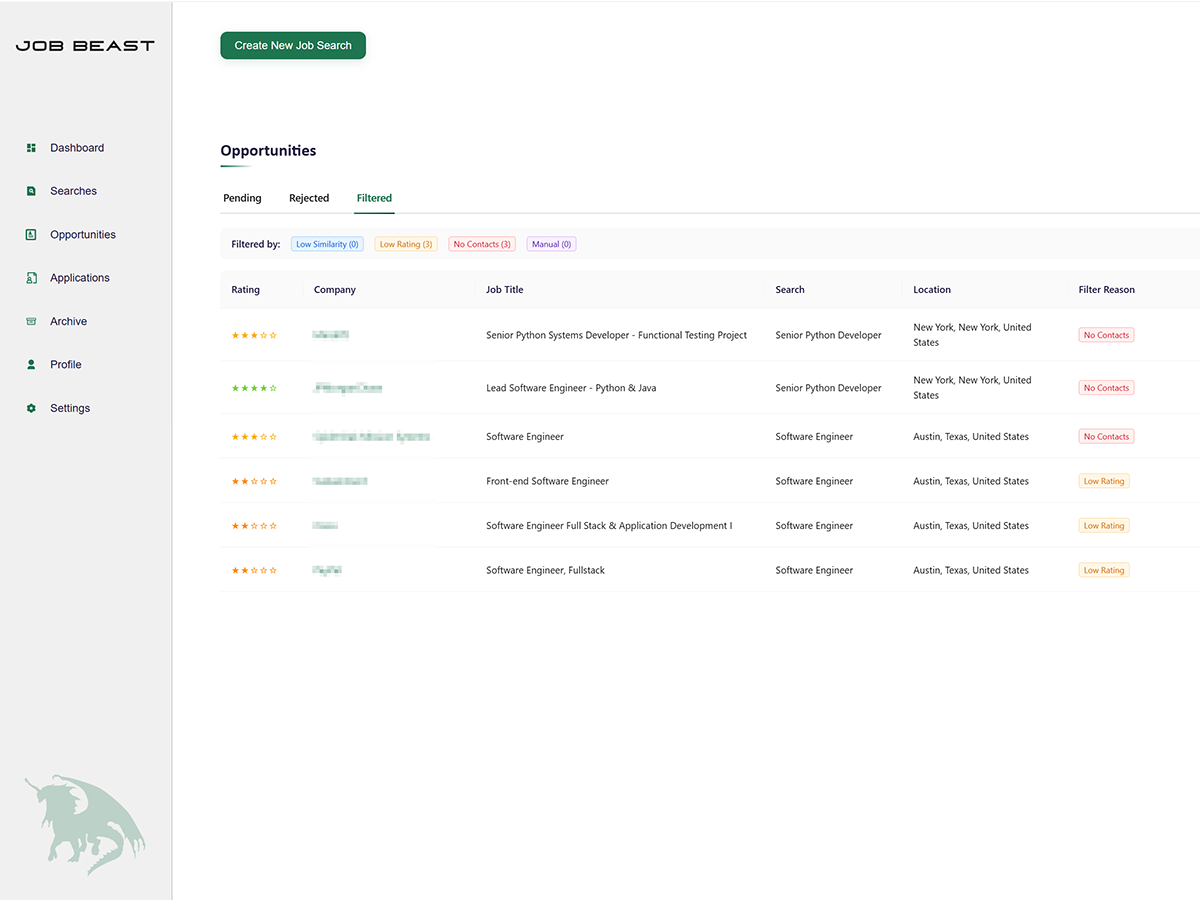Click the No Contacts badge on Software Engineer row
This screenshot has width=1200, height=900.
(x=1105, y=436)
